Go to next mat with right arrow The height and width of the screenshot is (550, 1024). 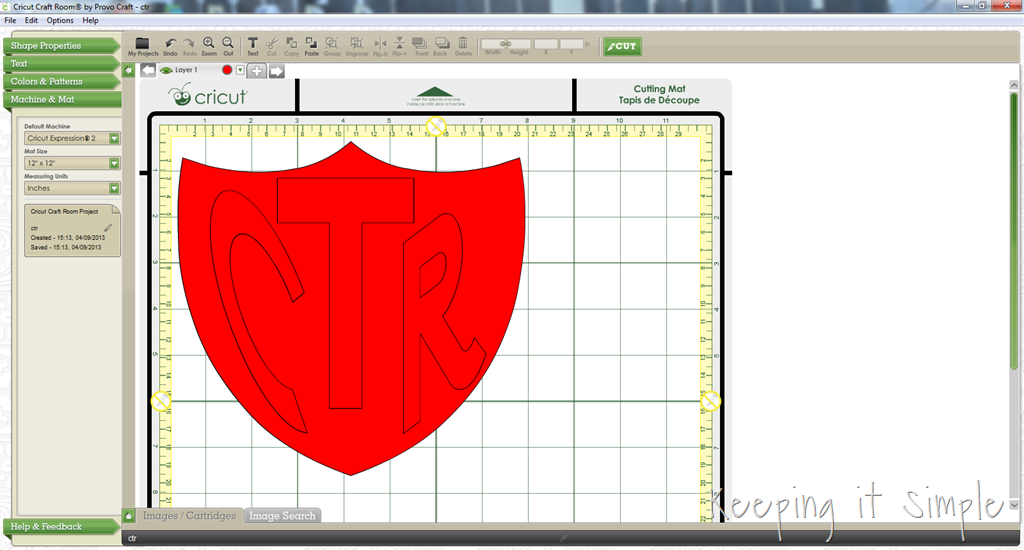(x=276, y=71)
